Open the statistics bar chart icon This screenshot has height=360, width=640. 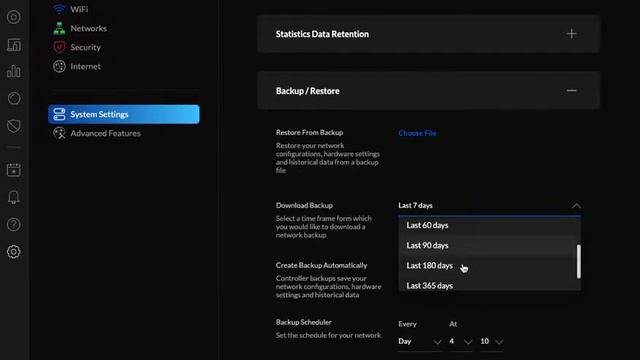13,71
